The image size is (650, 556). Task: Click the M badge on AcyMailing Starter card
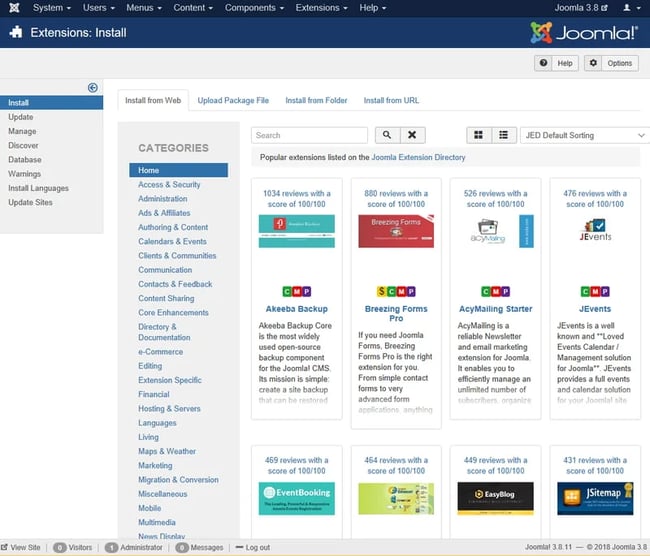pyautogui.click(x=496, y=291)
